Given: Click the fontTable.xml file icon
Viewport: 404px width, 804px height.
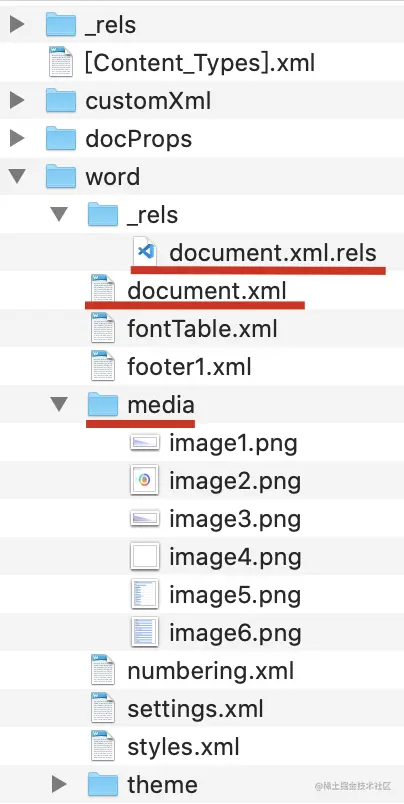Looking at the screenshot, I should pos(103,328).
